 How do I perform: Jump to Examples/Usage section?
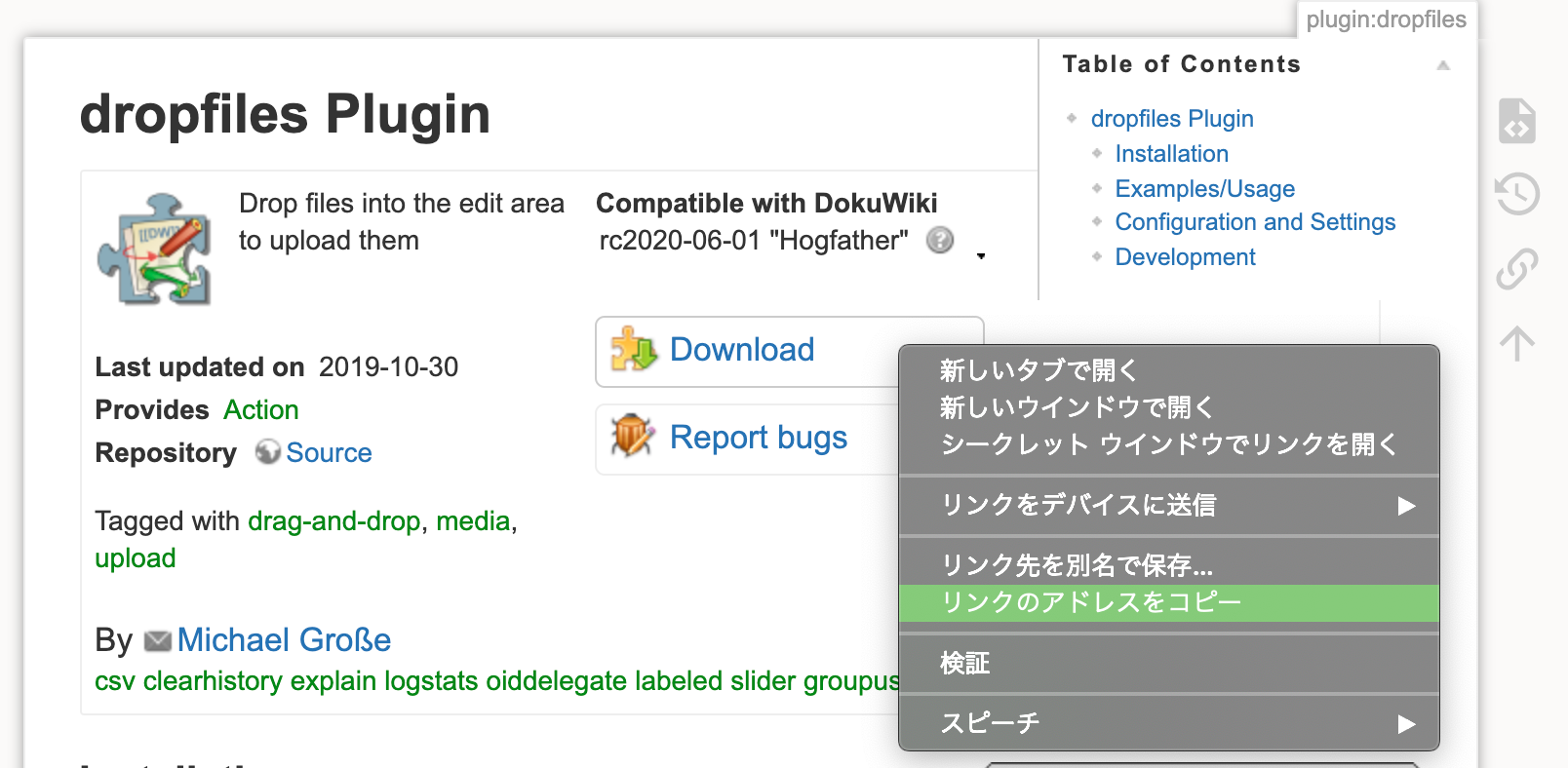(x=1205, y=189)
